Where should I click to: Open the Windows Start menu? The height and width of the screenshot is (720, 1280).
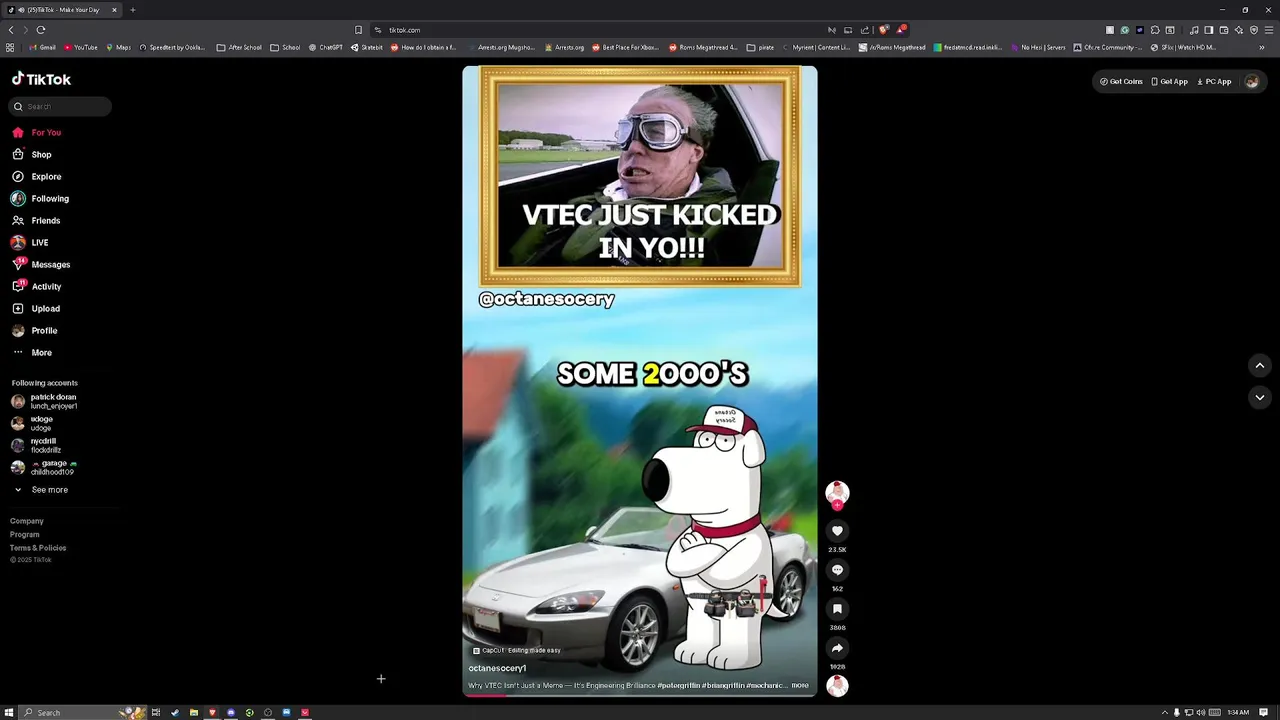pos(10,712)
